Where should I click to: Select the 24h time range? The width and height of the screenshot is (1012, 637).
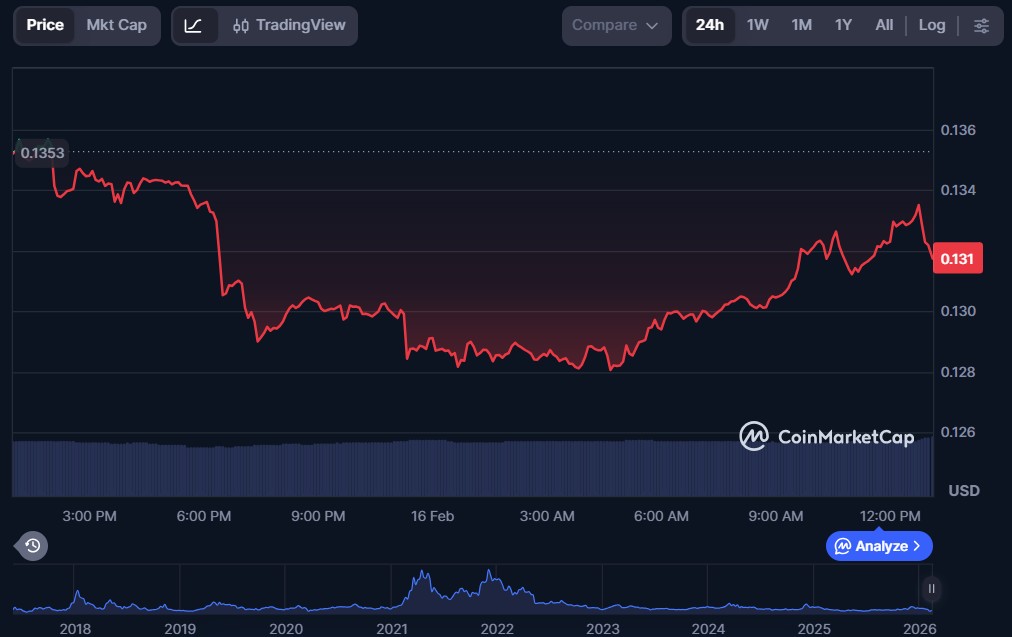(709, 25)
